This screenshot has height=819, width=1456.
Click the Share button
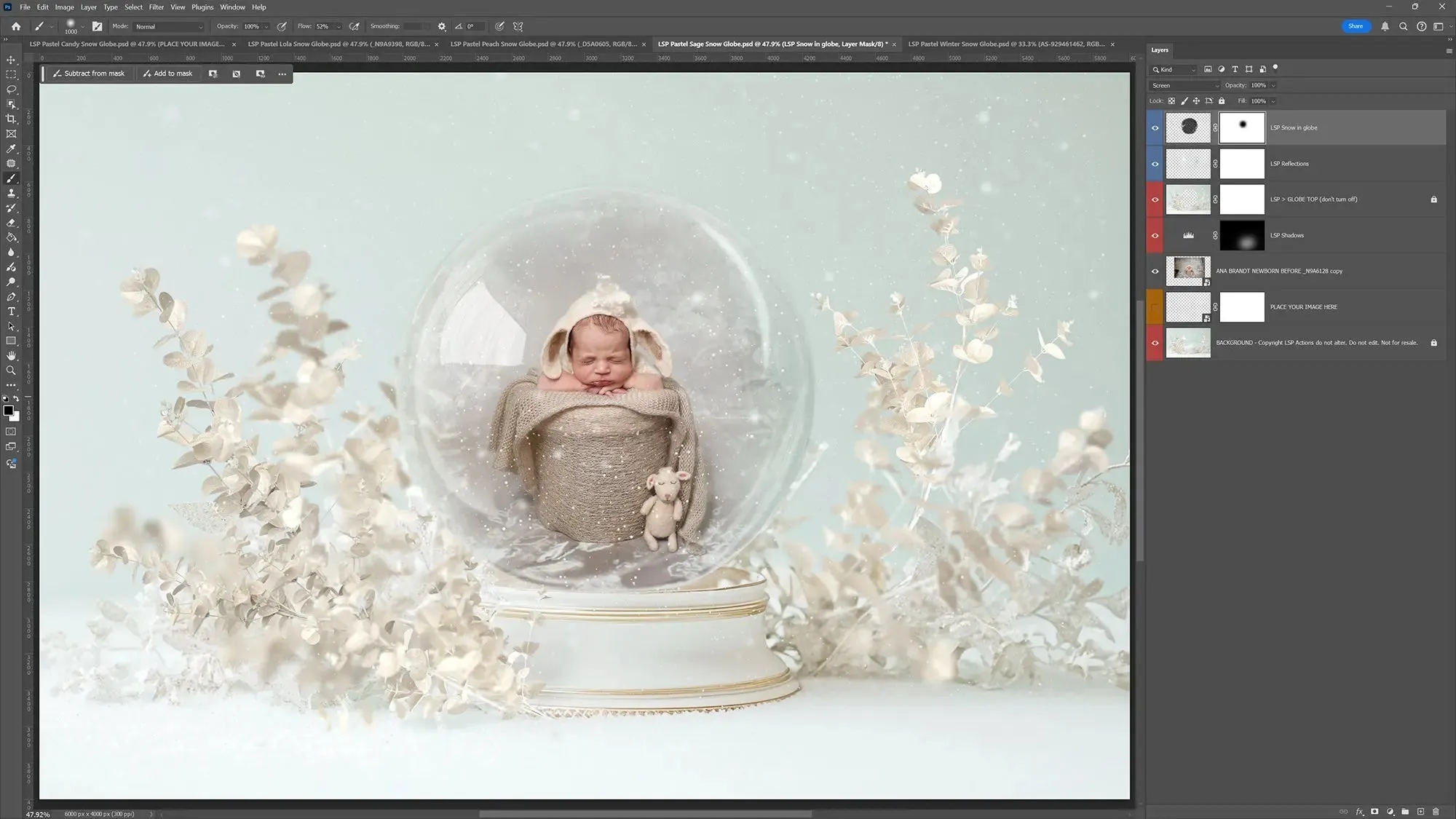click(1355, 26)
